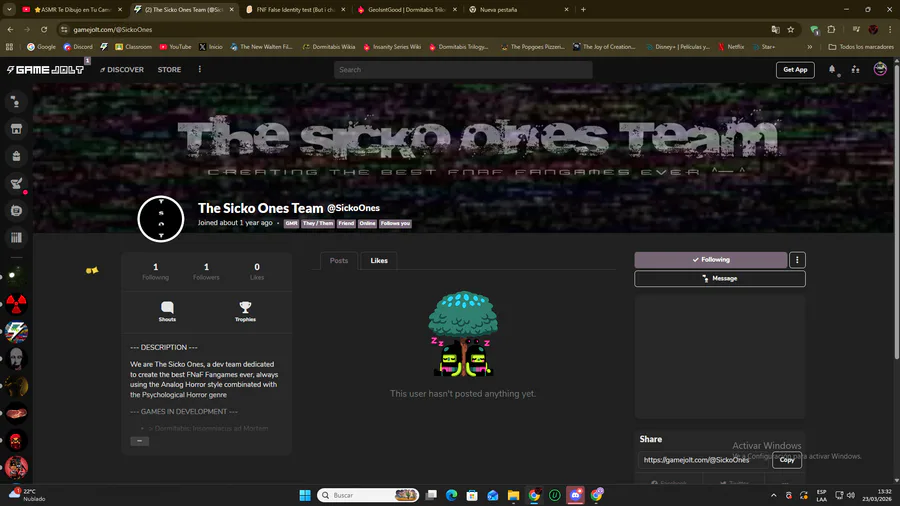Open the lightning bolt flag community in sidebar
Image resolution: width=900 pixels, height=506 pixels.
16,332
